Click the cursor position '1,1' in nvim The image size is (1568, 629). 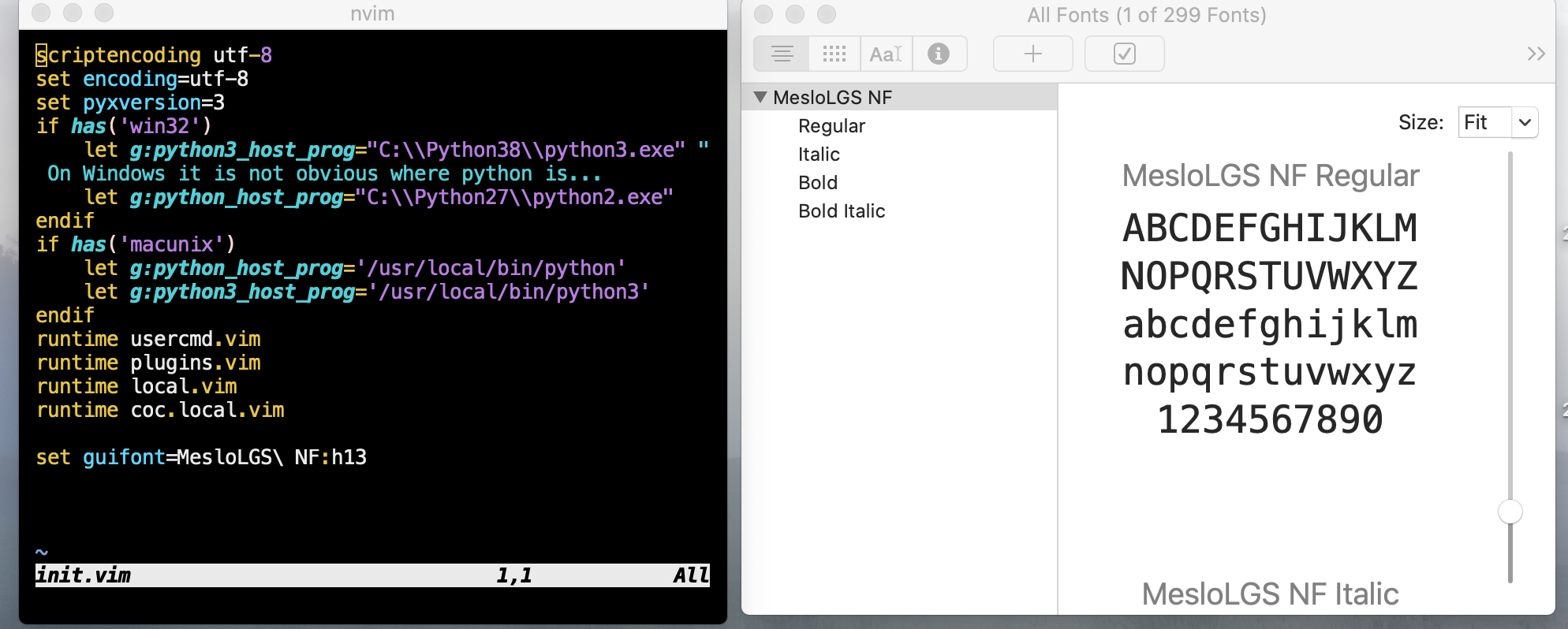point(514,575)
